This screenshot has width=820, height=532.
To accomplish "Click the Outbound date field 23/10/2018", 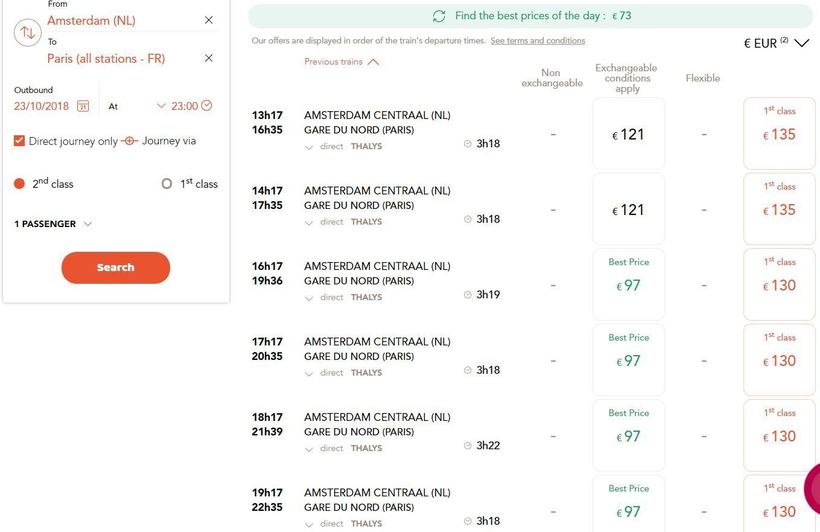I will (42, 106).
